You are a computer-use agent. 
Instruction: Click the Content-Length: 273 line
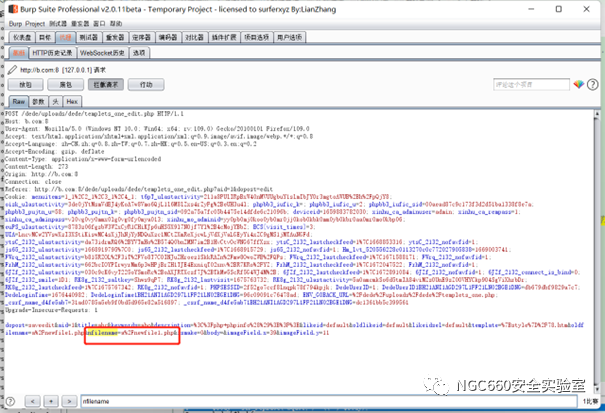(x=37, y=167)
